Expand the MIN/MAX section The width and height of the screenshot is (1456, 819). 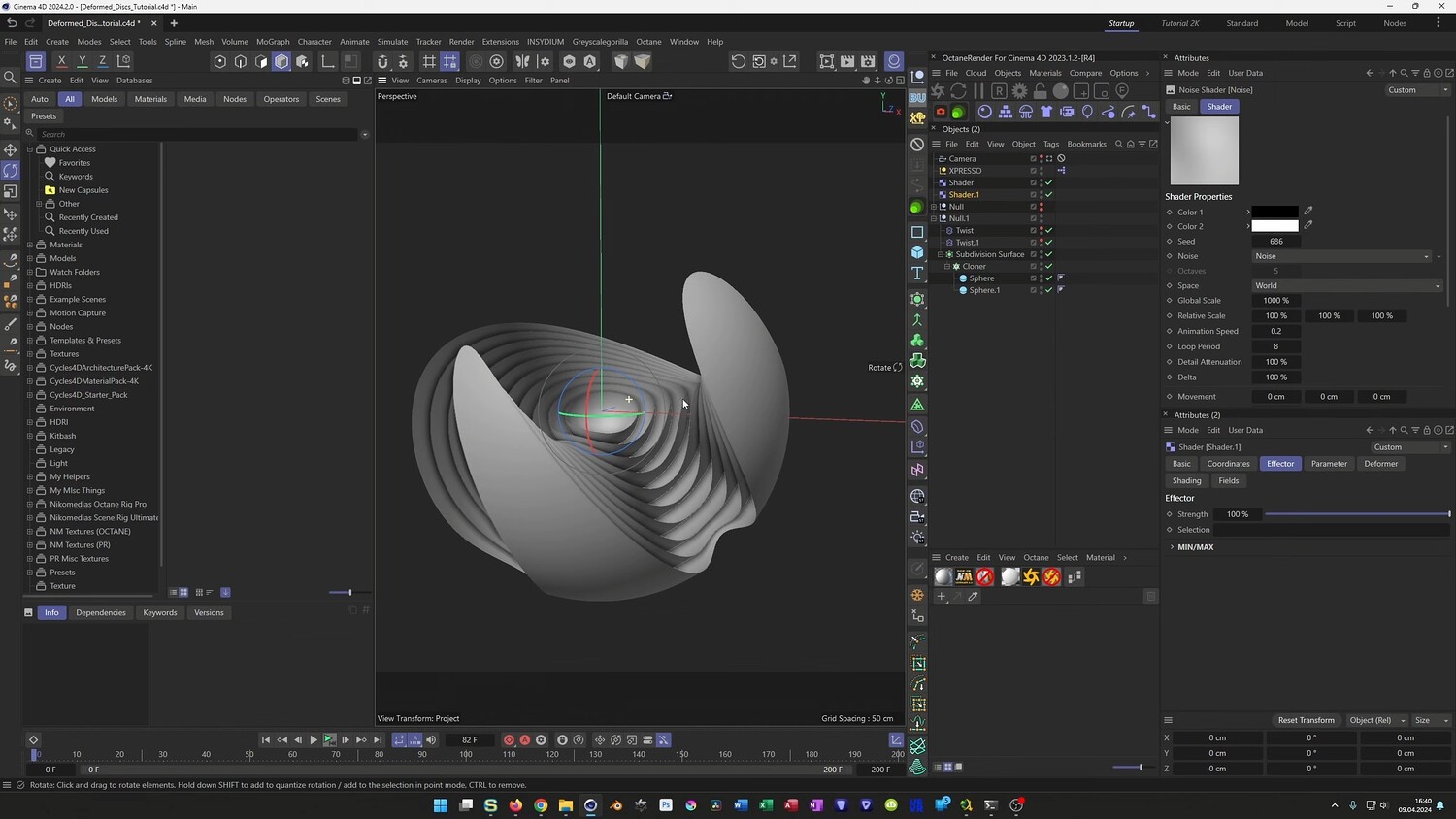coord(1172,547)
